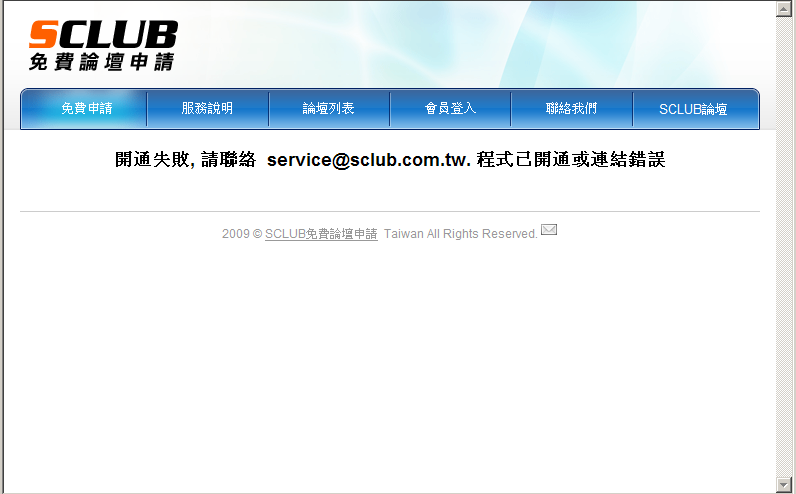The image size is (796, 494).
Task: Click the service@sclub.com.tw email text
Action: [369, 160]
